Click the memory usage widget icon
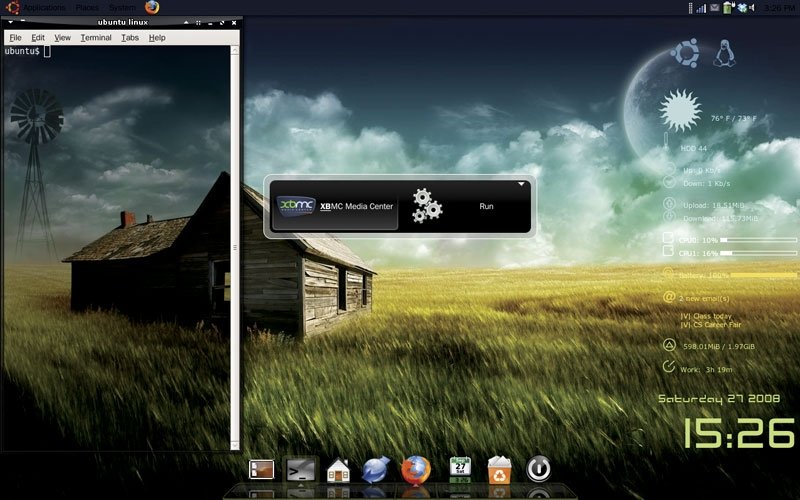The width and height of the screenshot is (800, 500). coord(669,345)
